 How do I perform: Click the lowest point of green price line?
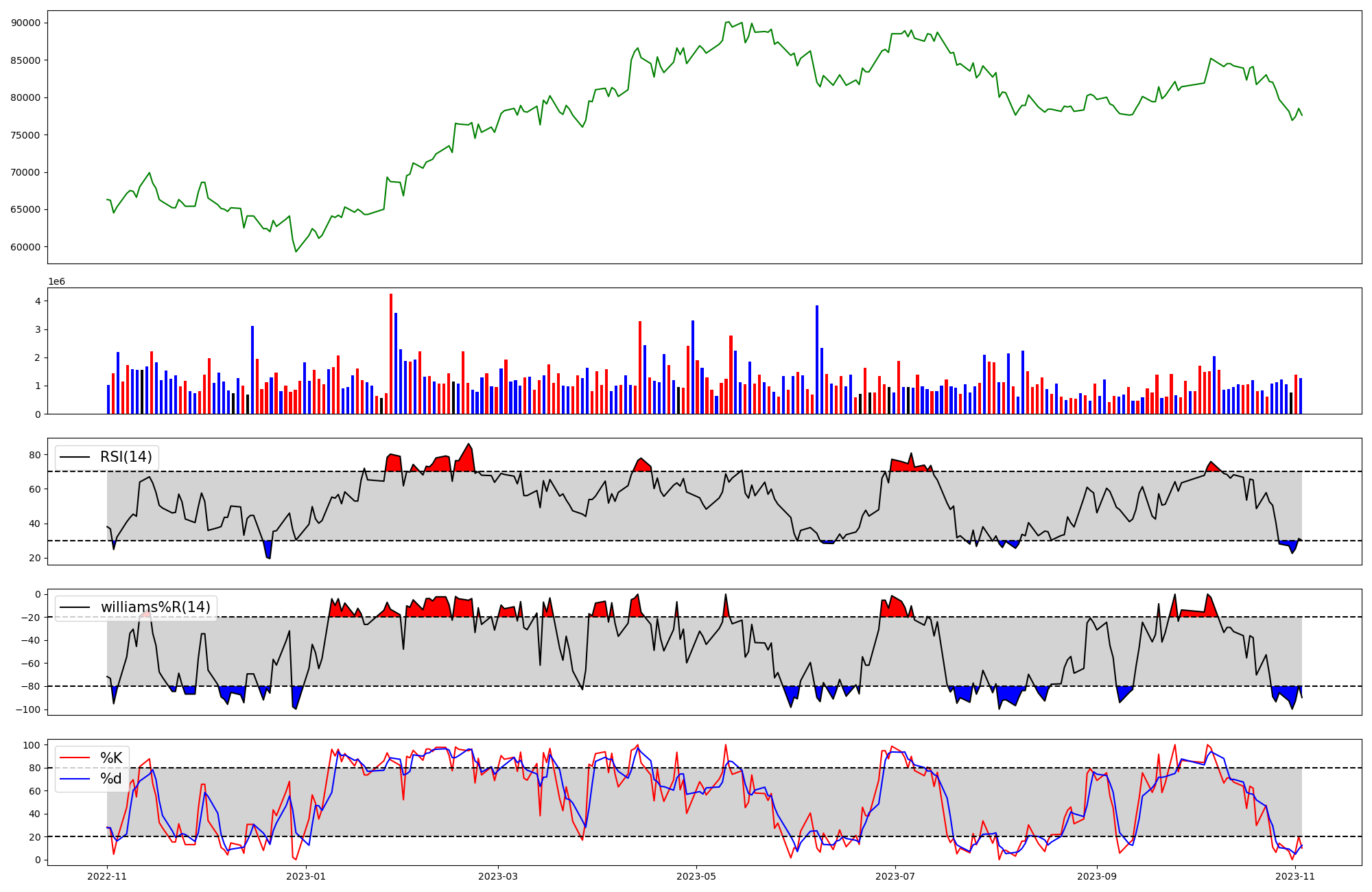coord(296,251)
